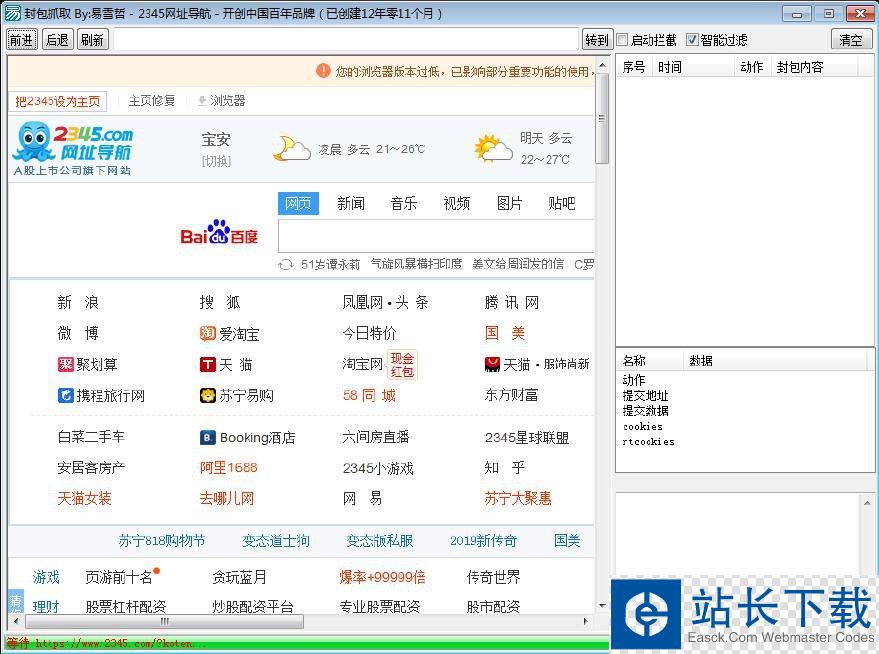
Task: Click the 转到 go button
Action: [597, 40]
